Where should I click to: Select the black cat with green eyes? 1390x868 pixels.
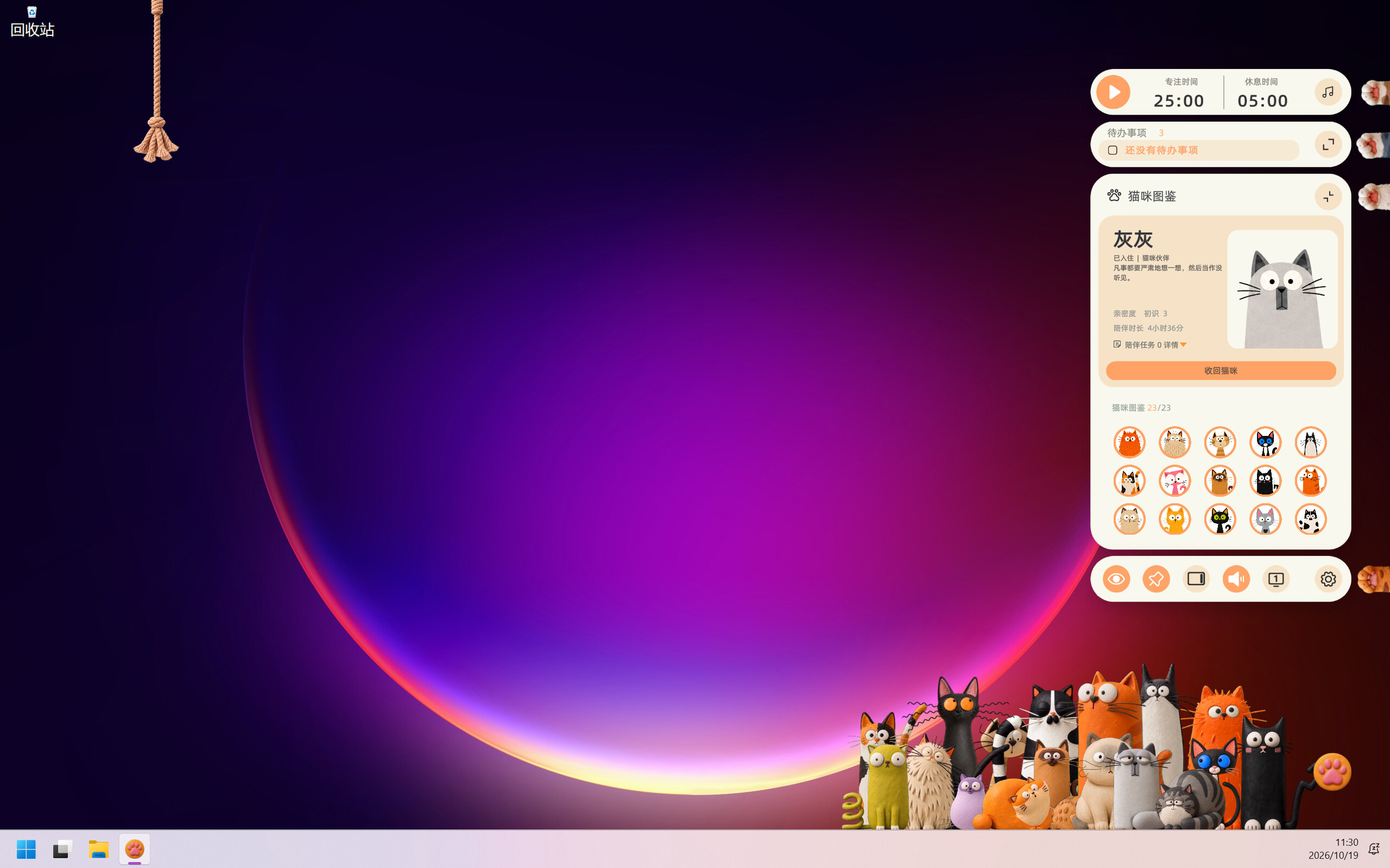(x=1220, y=519)
